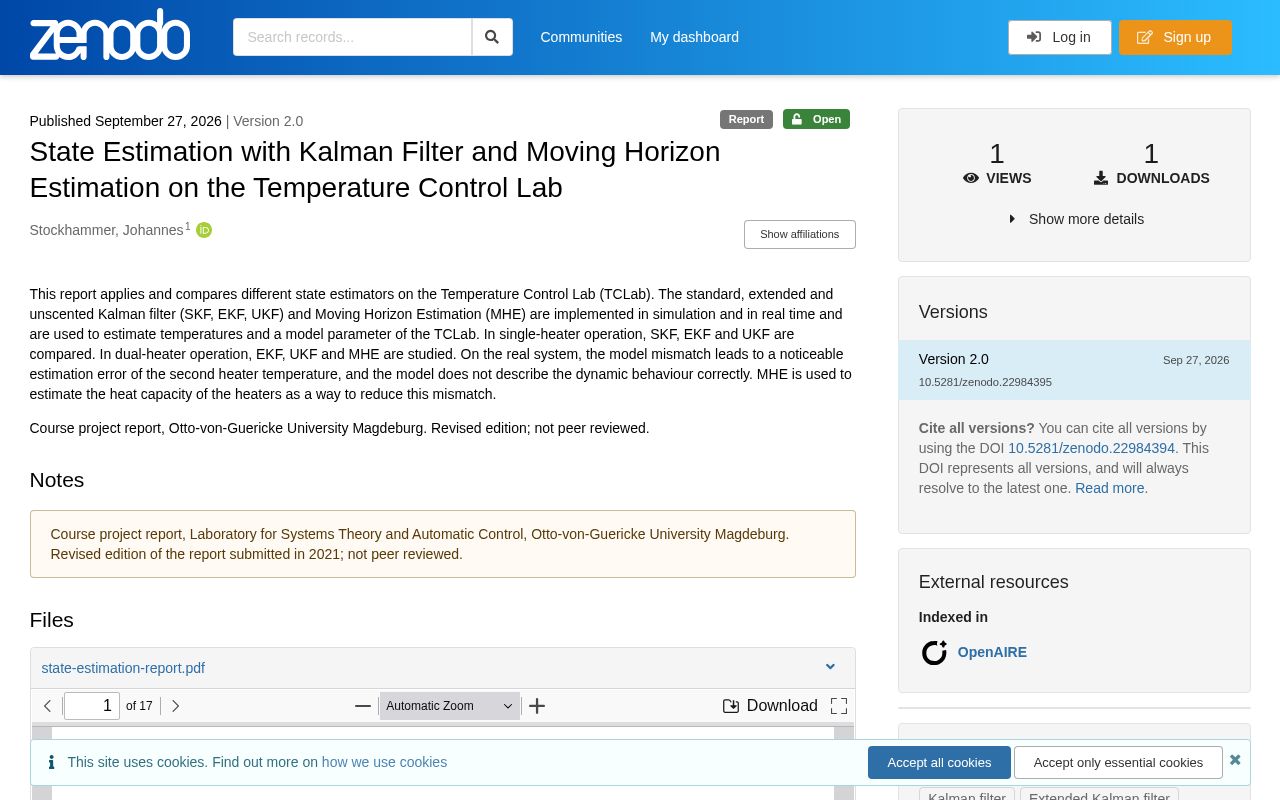The height and width of the screenshot is (800, 1280).
Task: Open the state-estimation-report.pdf file link
Action: pos(123,668)
